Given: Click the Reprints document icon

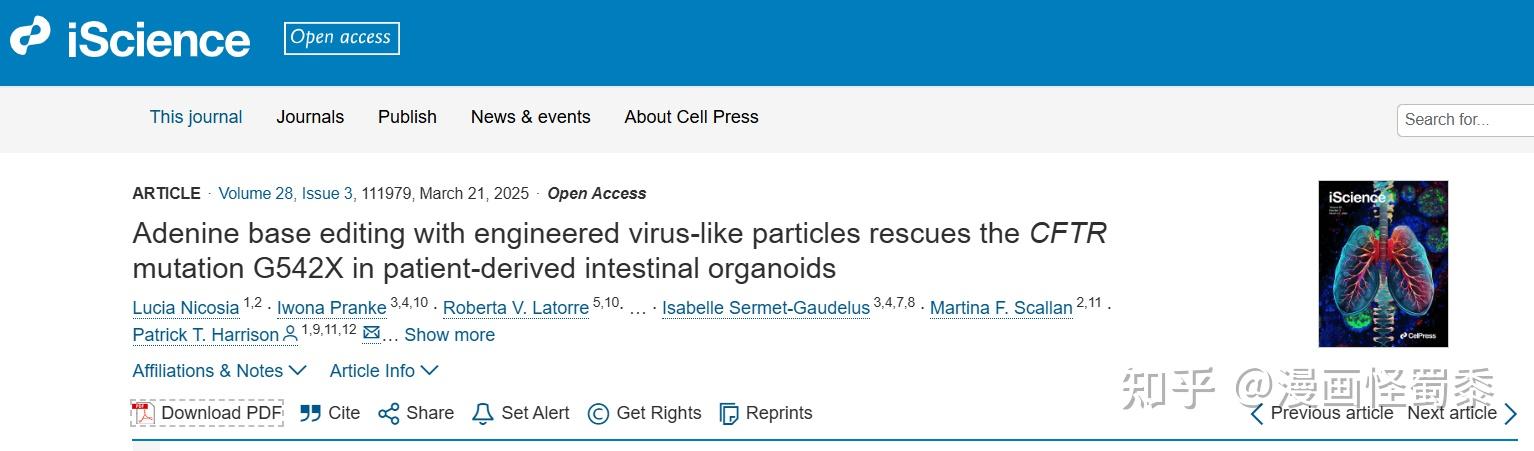Looking at the screenshot, I should click(730, 413).
